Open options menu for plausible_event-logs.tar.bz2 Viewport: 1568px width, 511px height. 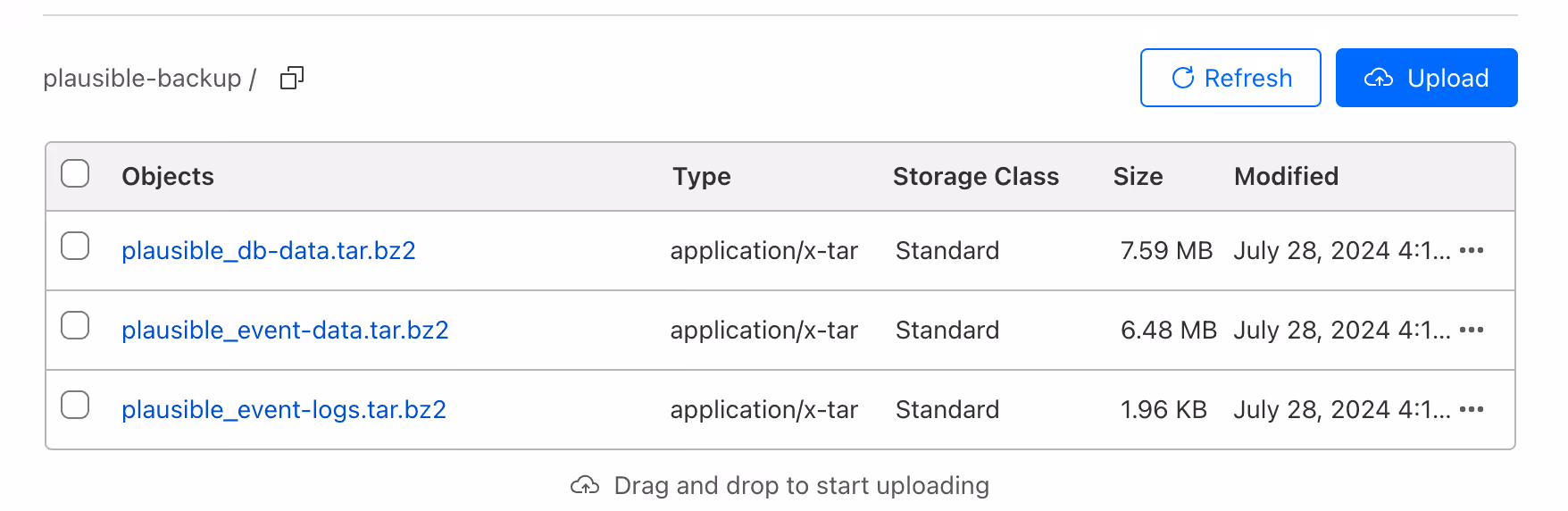[1471, 409]
